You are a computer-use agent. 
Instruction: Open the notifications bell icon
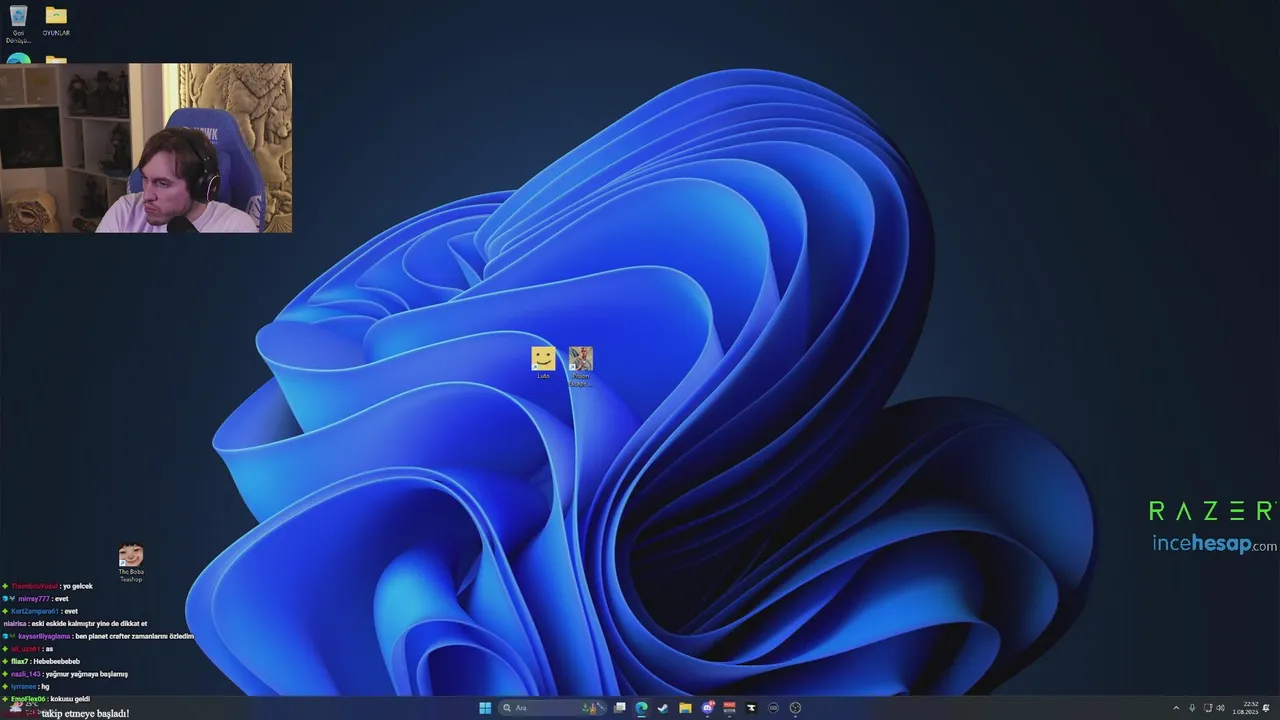tap(1266, 708)
